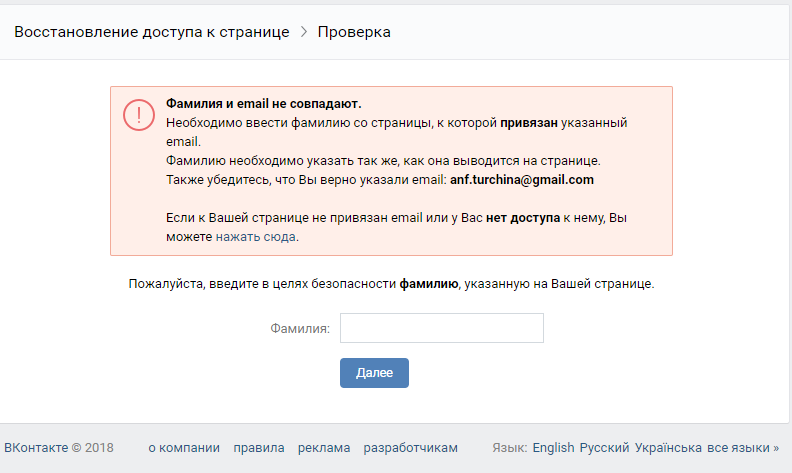Open the 'правила' footer link

[259, 448]
